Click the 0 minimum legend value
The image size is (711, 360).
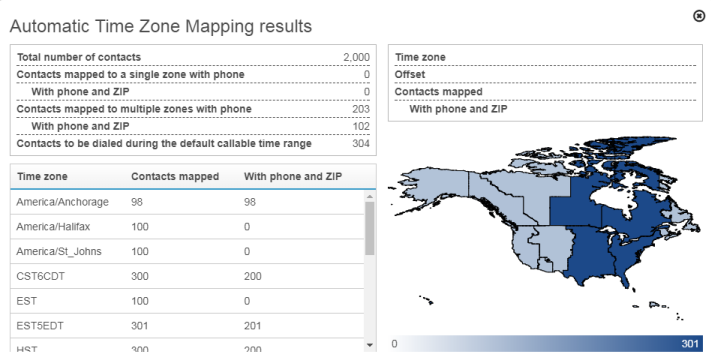[x=394, y=343]
